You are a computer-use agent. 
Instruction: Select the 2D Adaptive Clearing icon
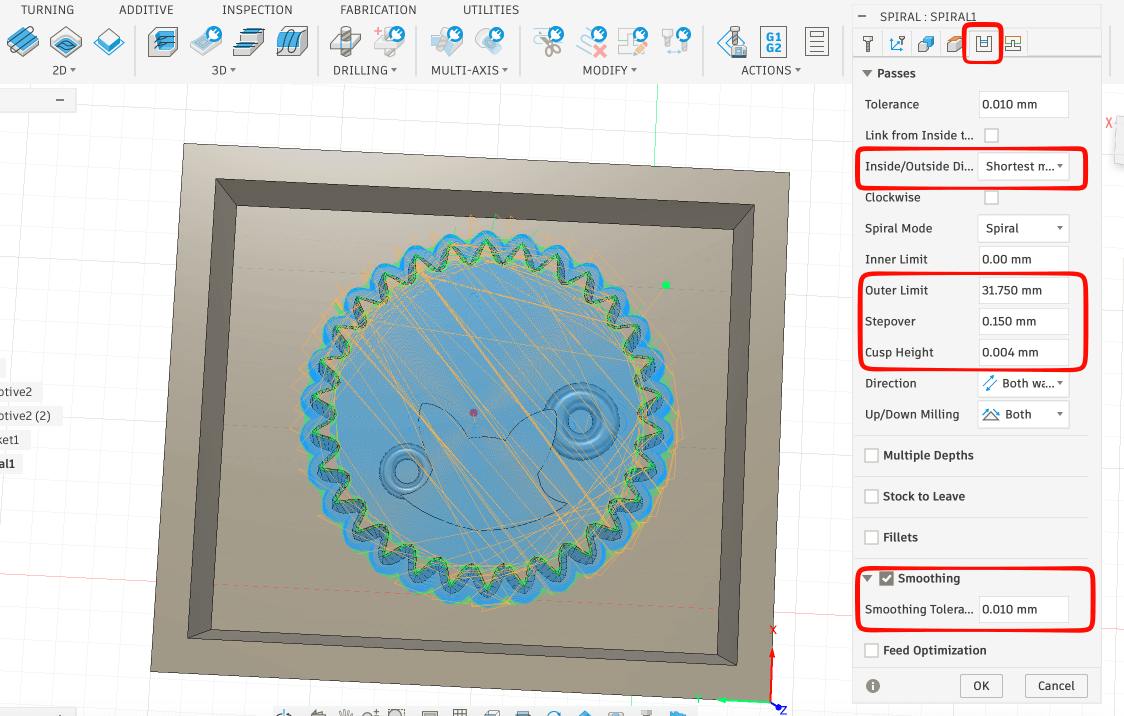23,42
